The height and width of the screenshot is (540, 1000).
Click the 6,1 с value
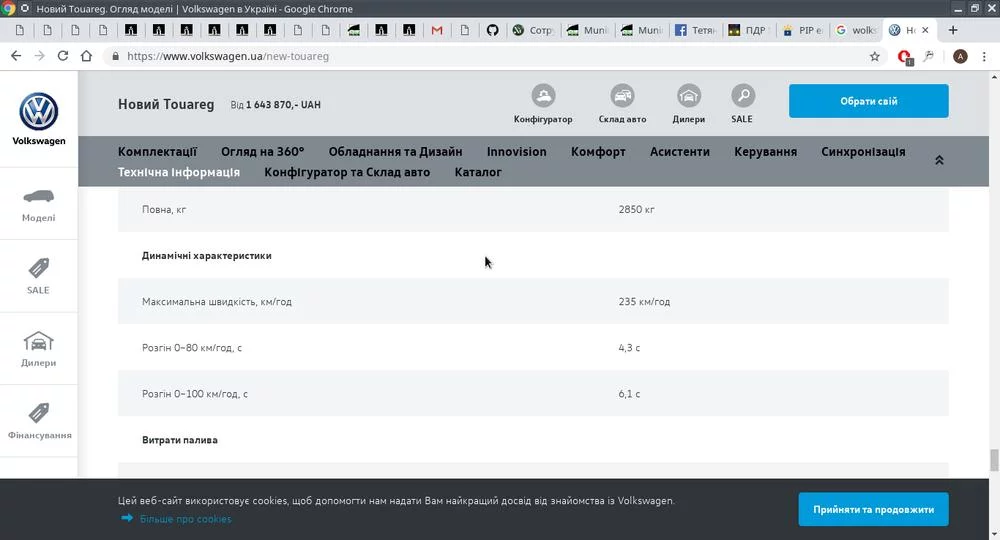[x=629, y=394]
